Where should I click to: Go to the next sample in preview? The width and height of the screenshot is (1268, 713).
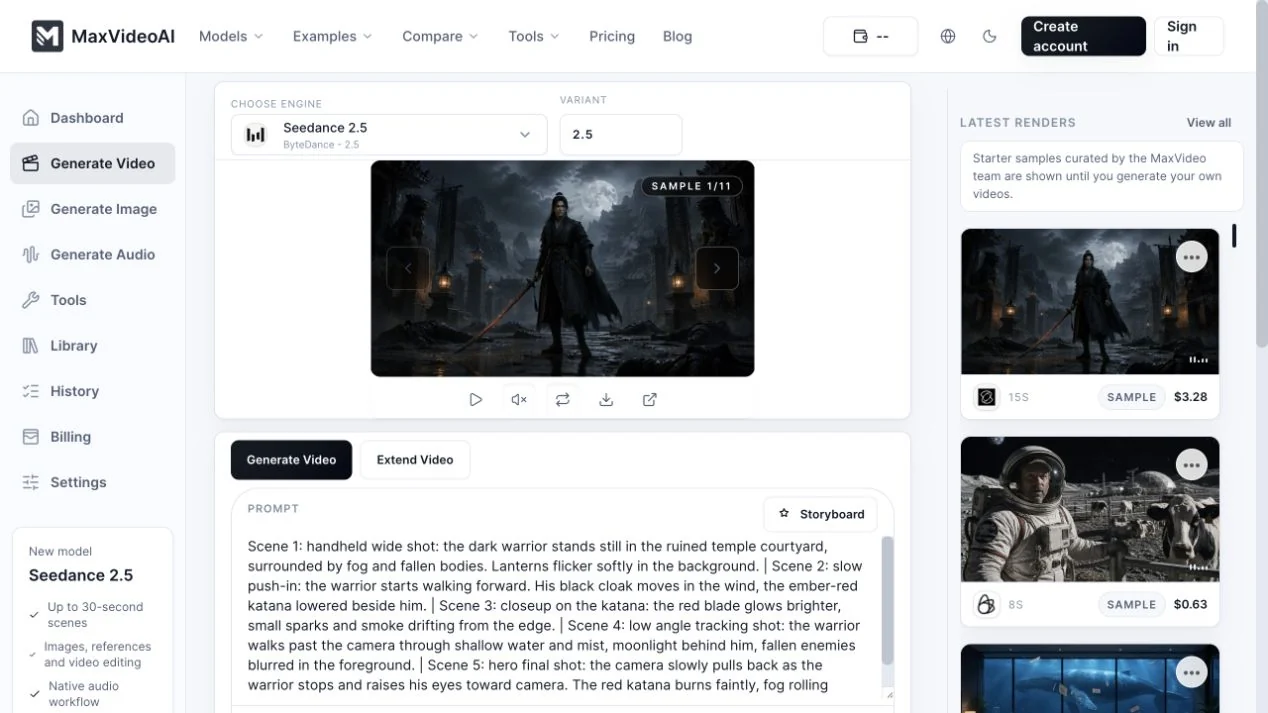[x=717, y=268]
